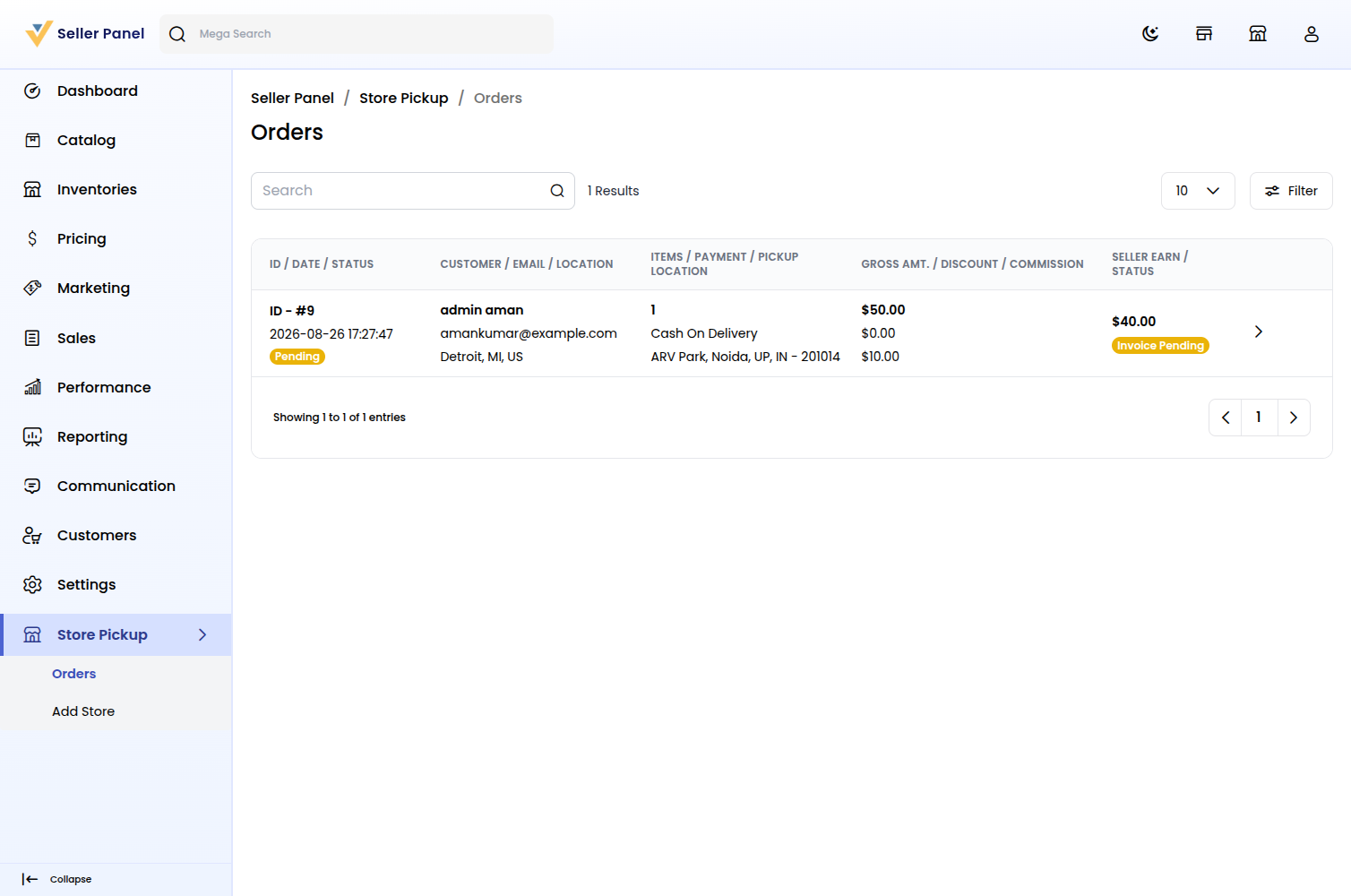Click the Inventories store icon
Screen dimensions: 1351x896
pos(32,189)
